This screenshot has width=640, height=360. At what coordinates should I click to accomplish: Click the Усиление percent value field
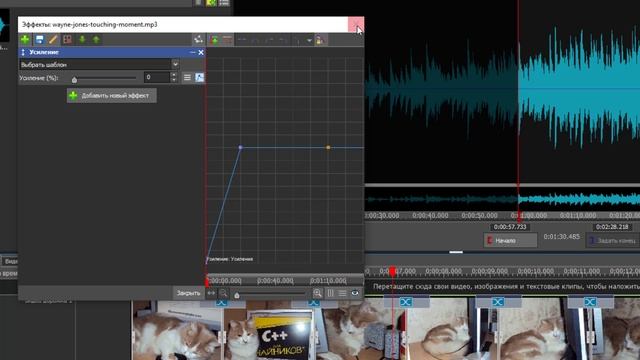(x=157, y=77)
